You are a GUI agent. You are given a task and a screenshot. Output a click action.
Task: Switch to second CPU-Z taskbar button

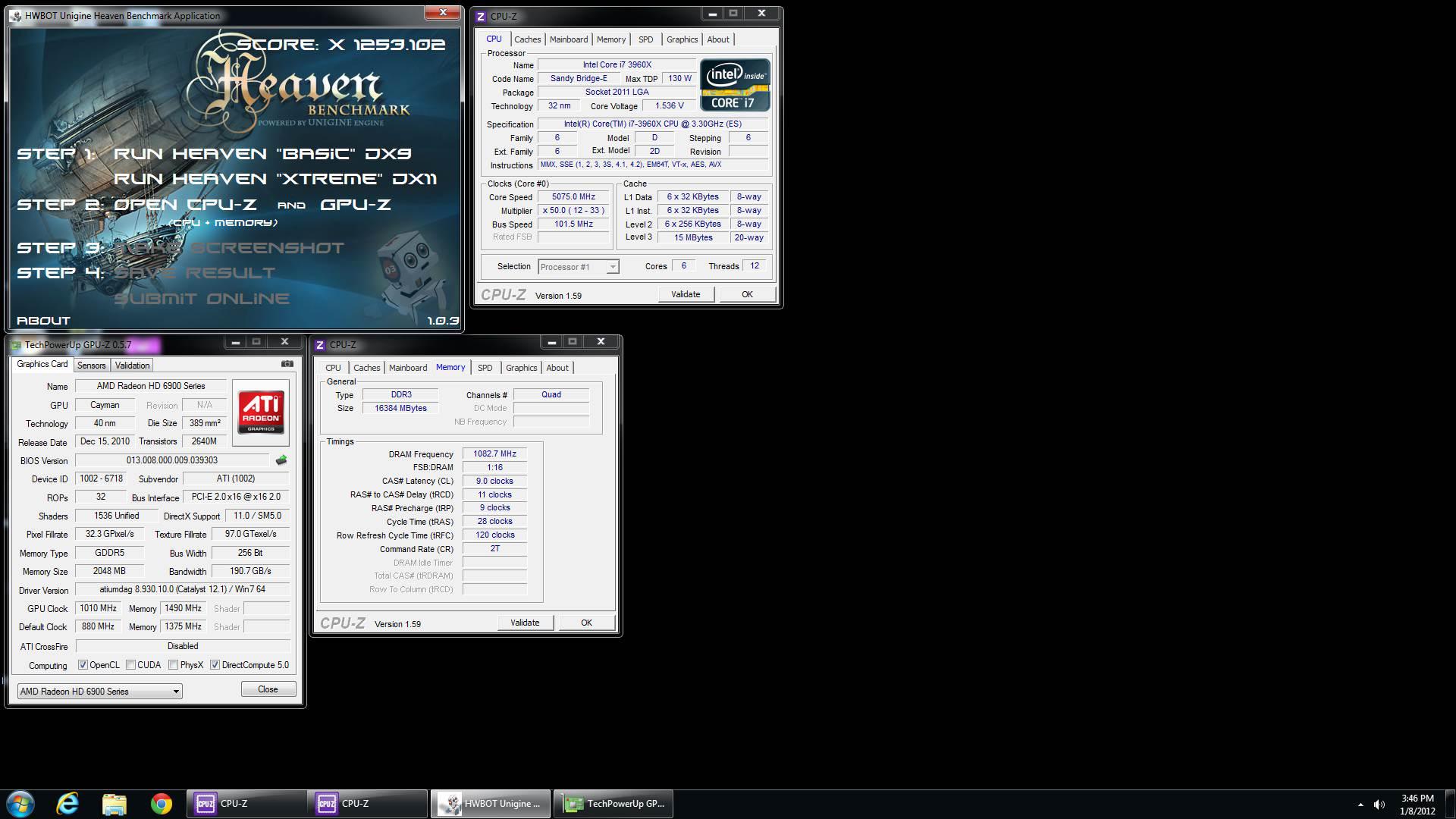368,804
